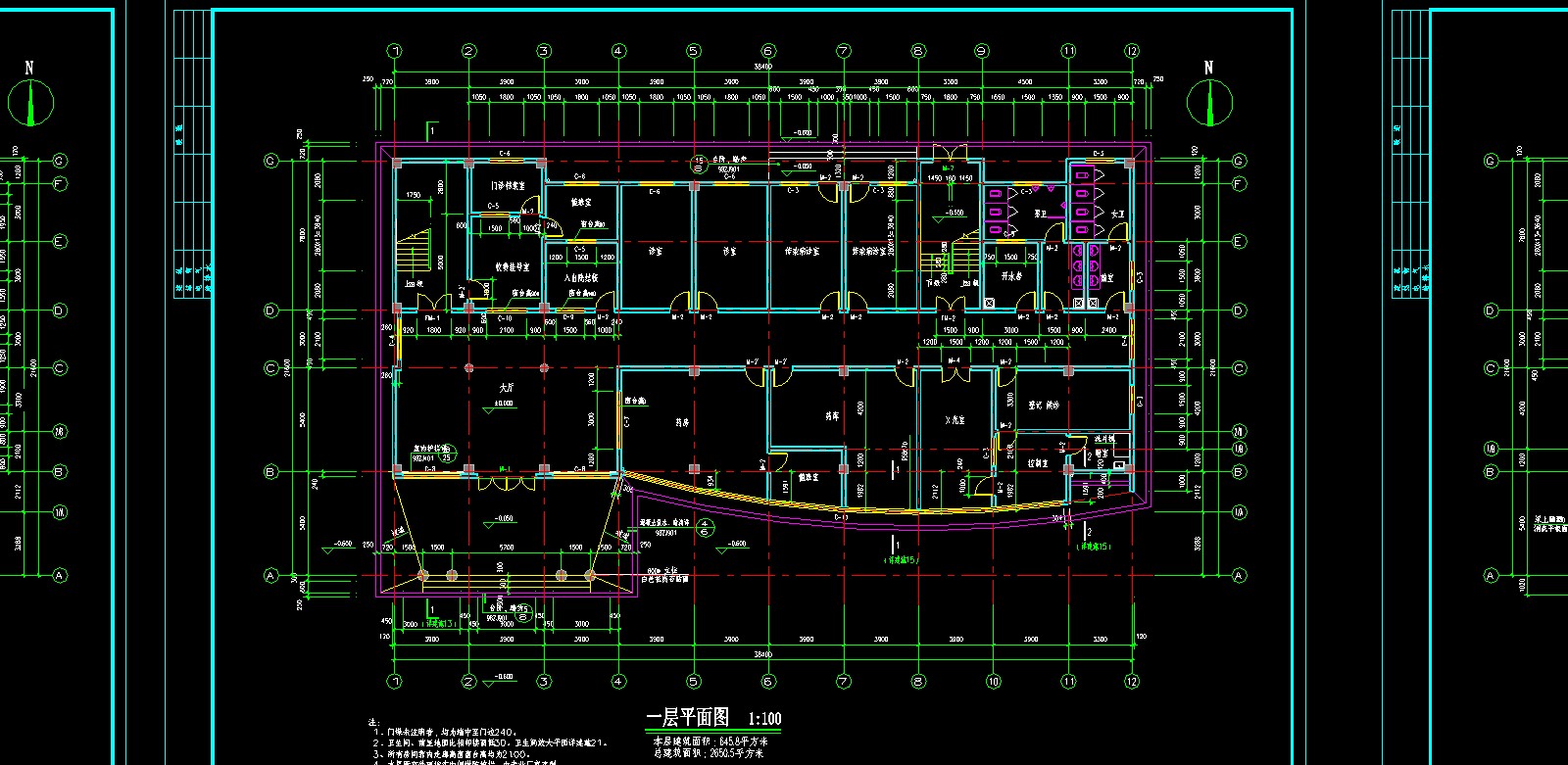Click the 大厅 room label
Viewport: 1568px width, 765px height.
coord(506,388)
